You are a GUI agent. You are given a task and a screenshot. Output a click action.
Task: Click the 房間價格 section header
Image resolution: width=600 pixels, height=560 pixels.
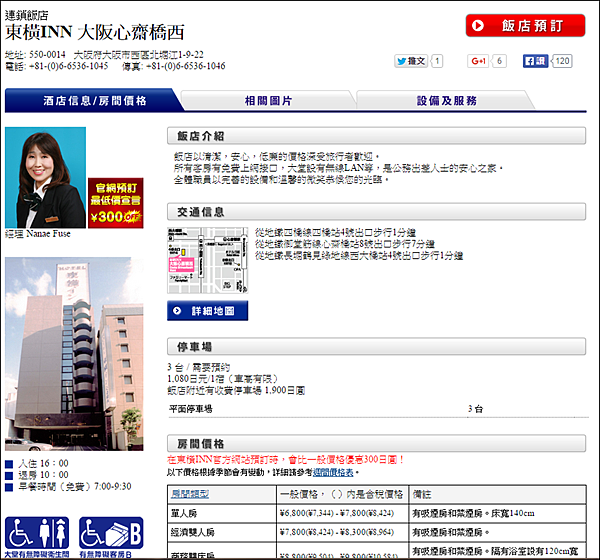coord(376,443)
